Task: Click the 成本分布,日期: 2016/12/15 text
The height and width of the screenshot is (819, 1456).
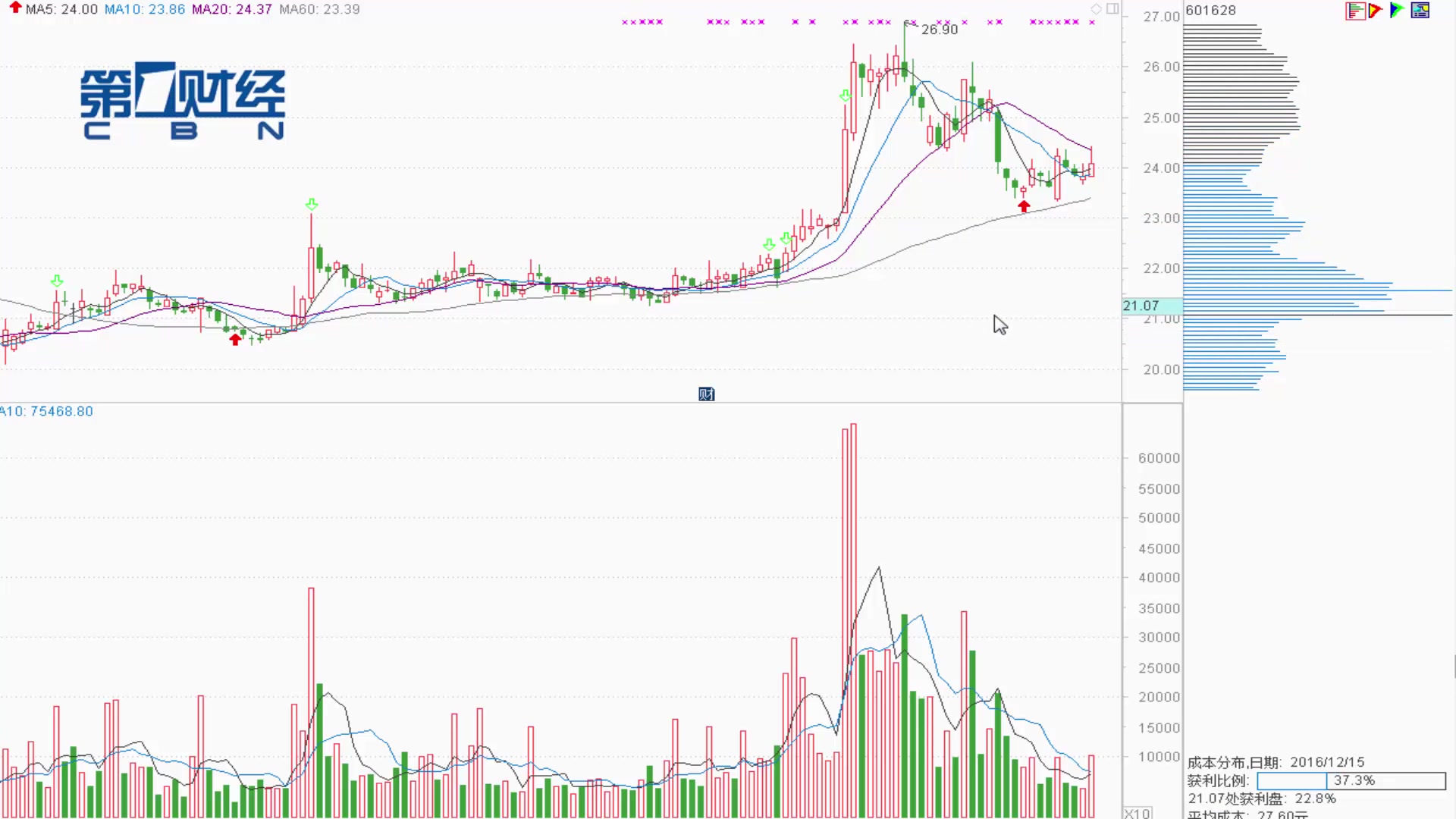Action: (1276, 762)
